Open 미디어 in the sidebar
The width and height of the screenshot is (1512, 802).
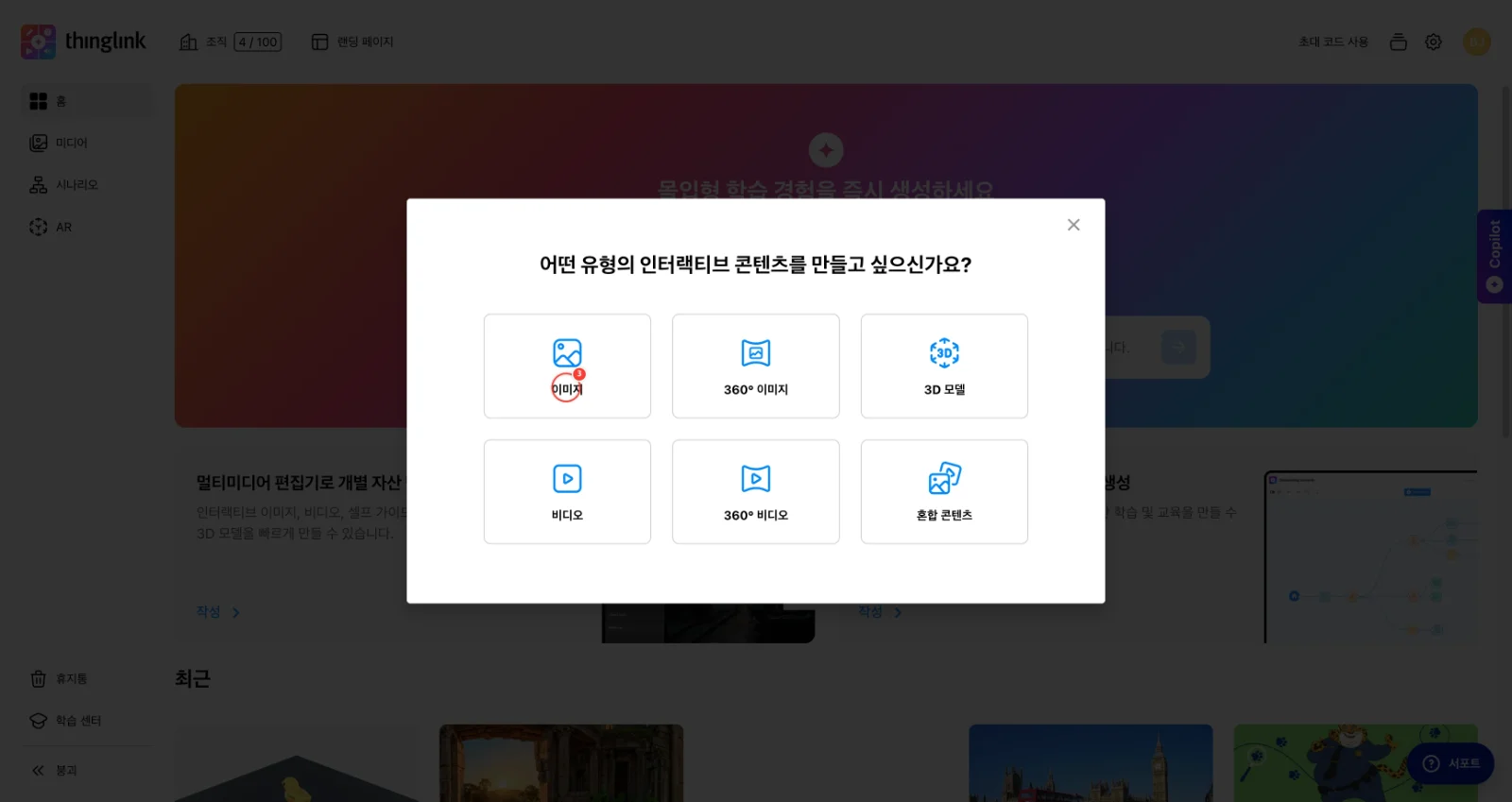tap(86, 143)
